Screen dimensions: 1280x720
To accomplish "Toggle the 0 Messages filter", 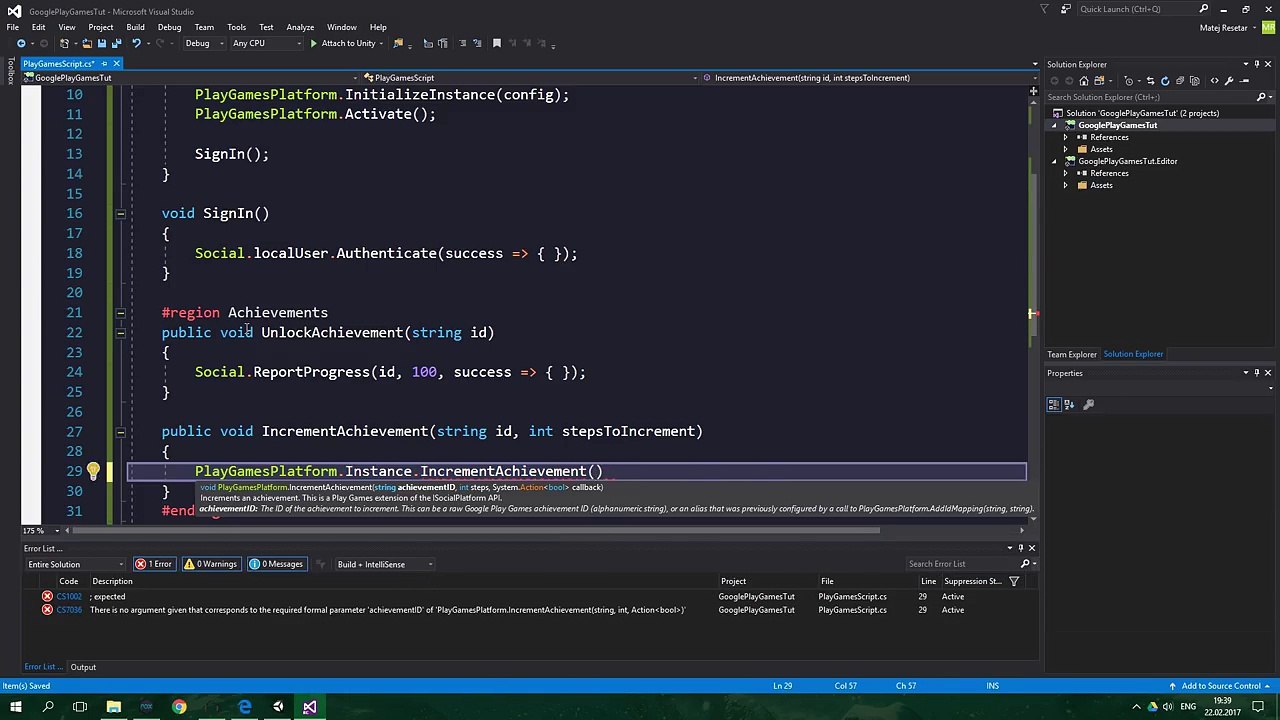I will [276, 564].
